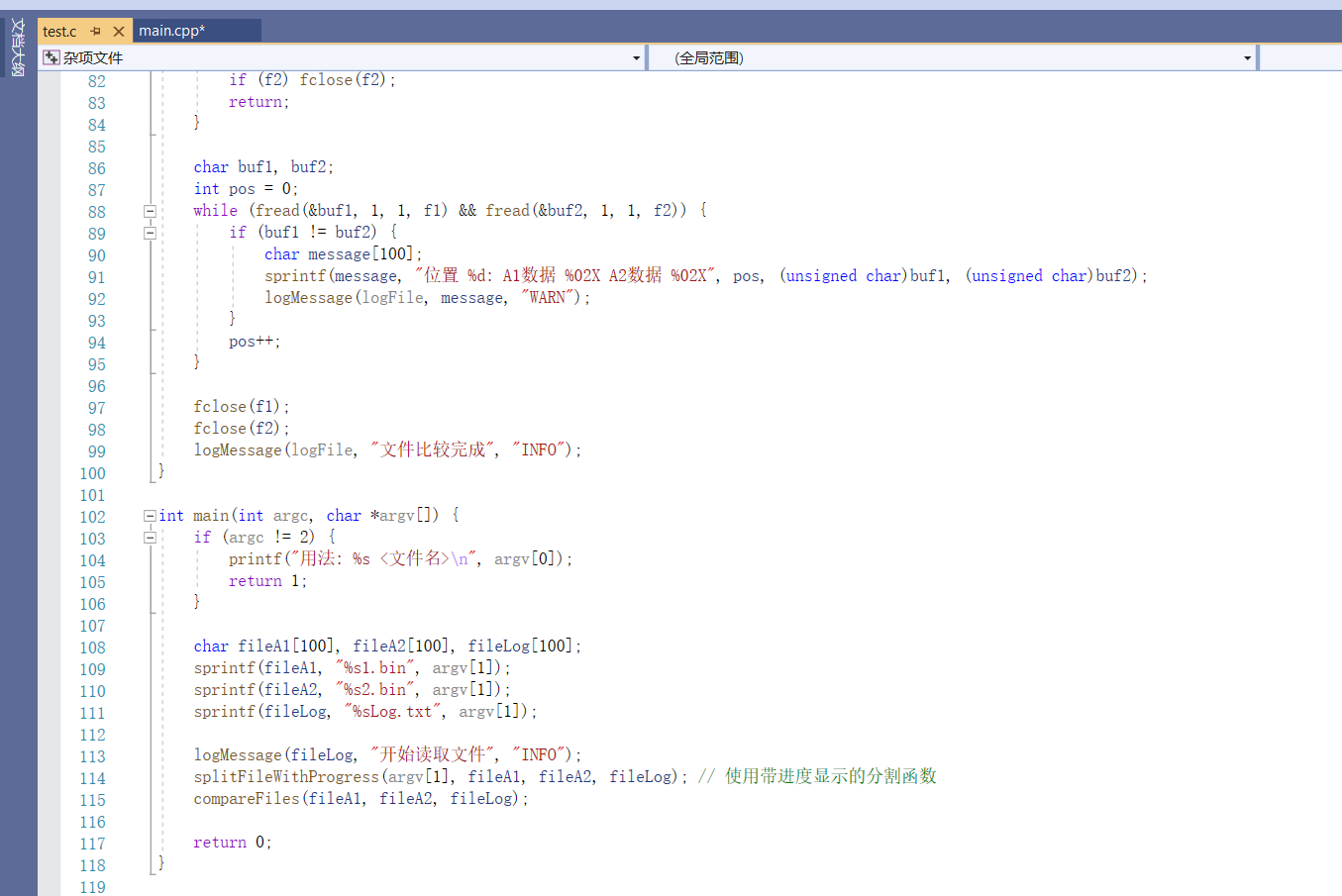This screenshot has height=896, width=1342.
Task: Click 'pos++;' on line 94
Action: click(255, 342)
